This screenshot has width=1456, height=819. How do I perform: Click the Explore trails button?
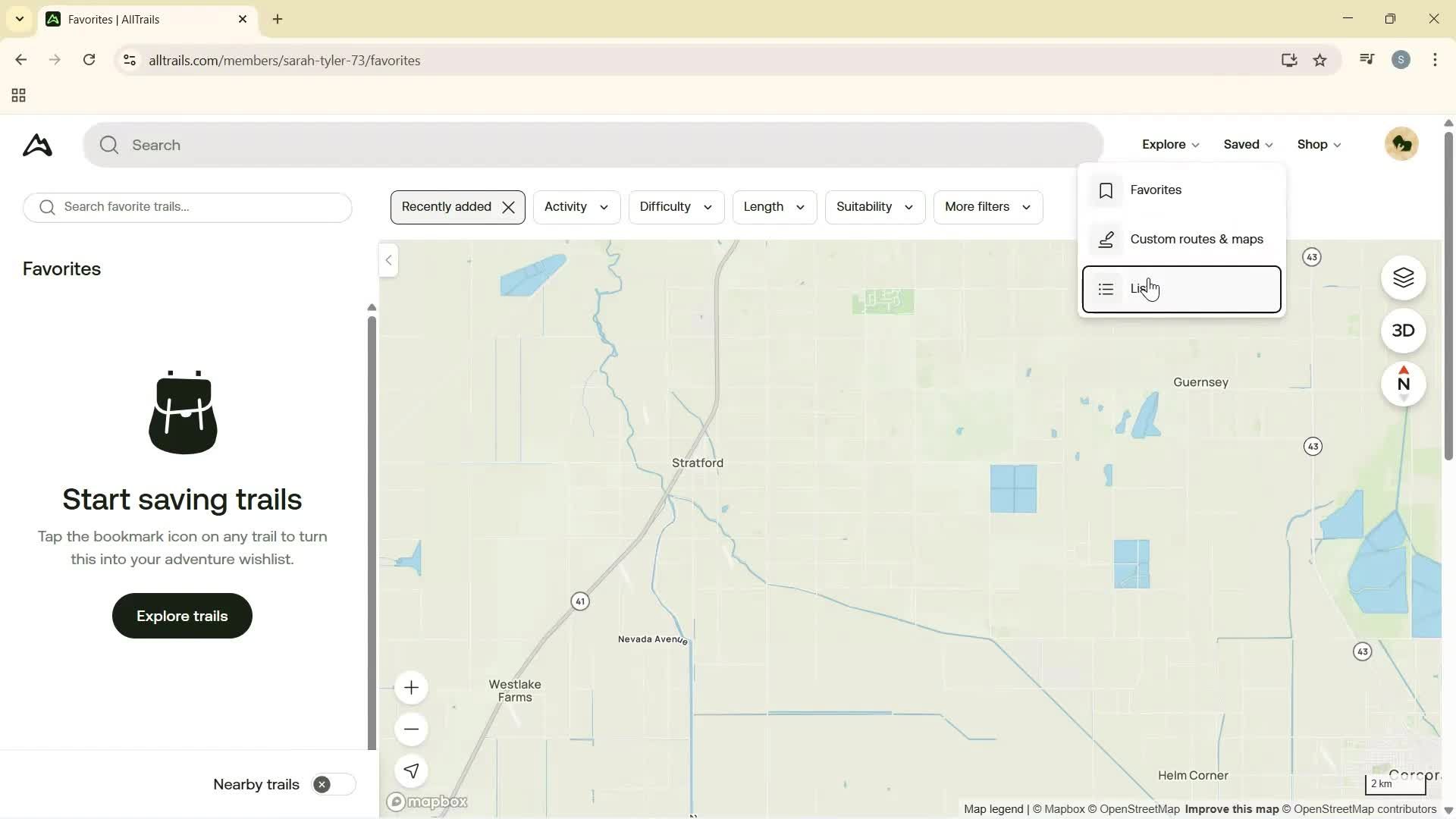(181, 615)
